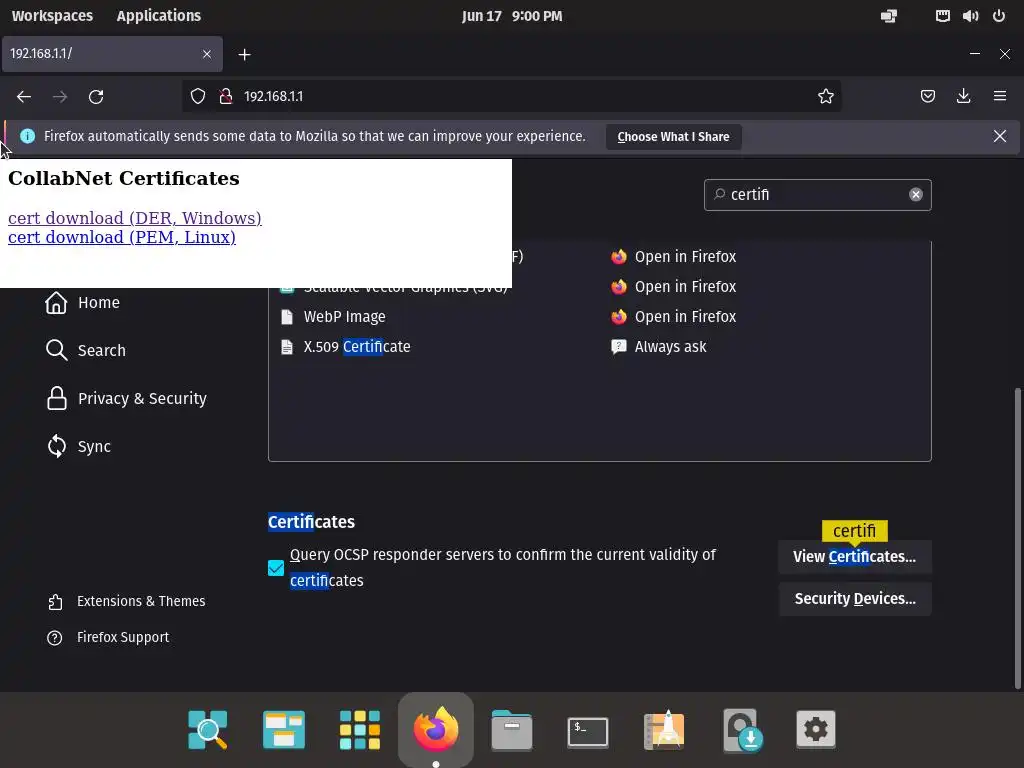Open the Downloads panel
The height and width of the screenshot is (768, 1024).
[x=963, y=97]
